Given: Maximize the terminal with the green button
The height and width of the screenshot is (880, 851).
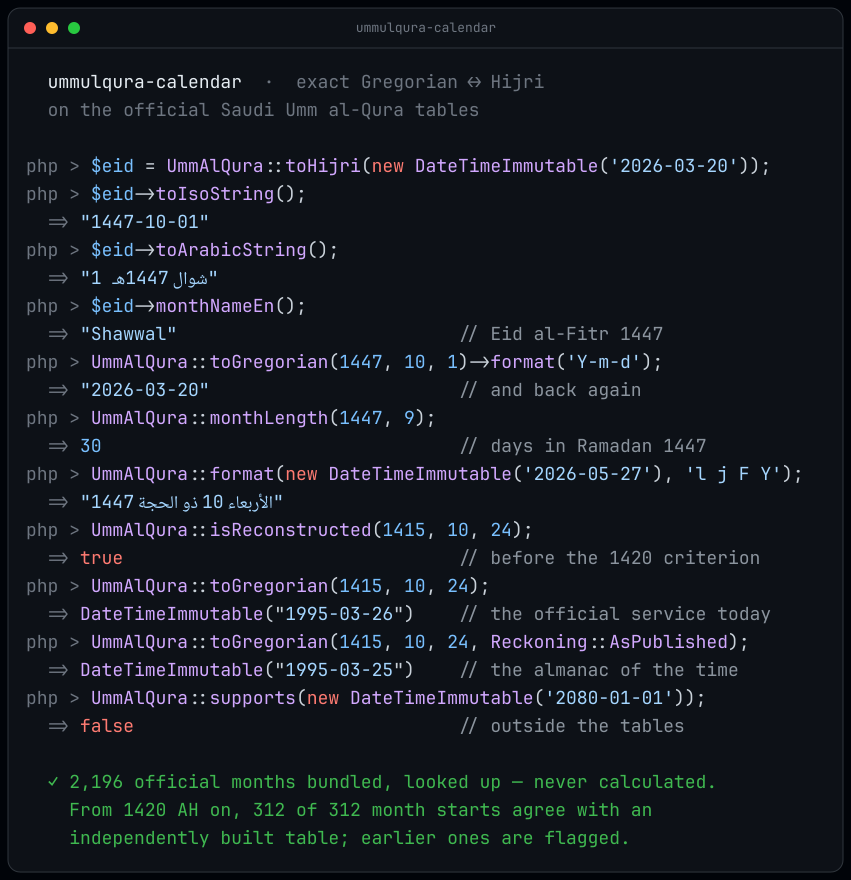Looking at the screenshot, I should point(74,28).
